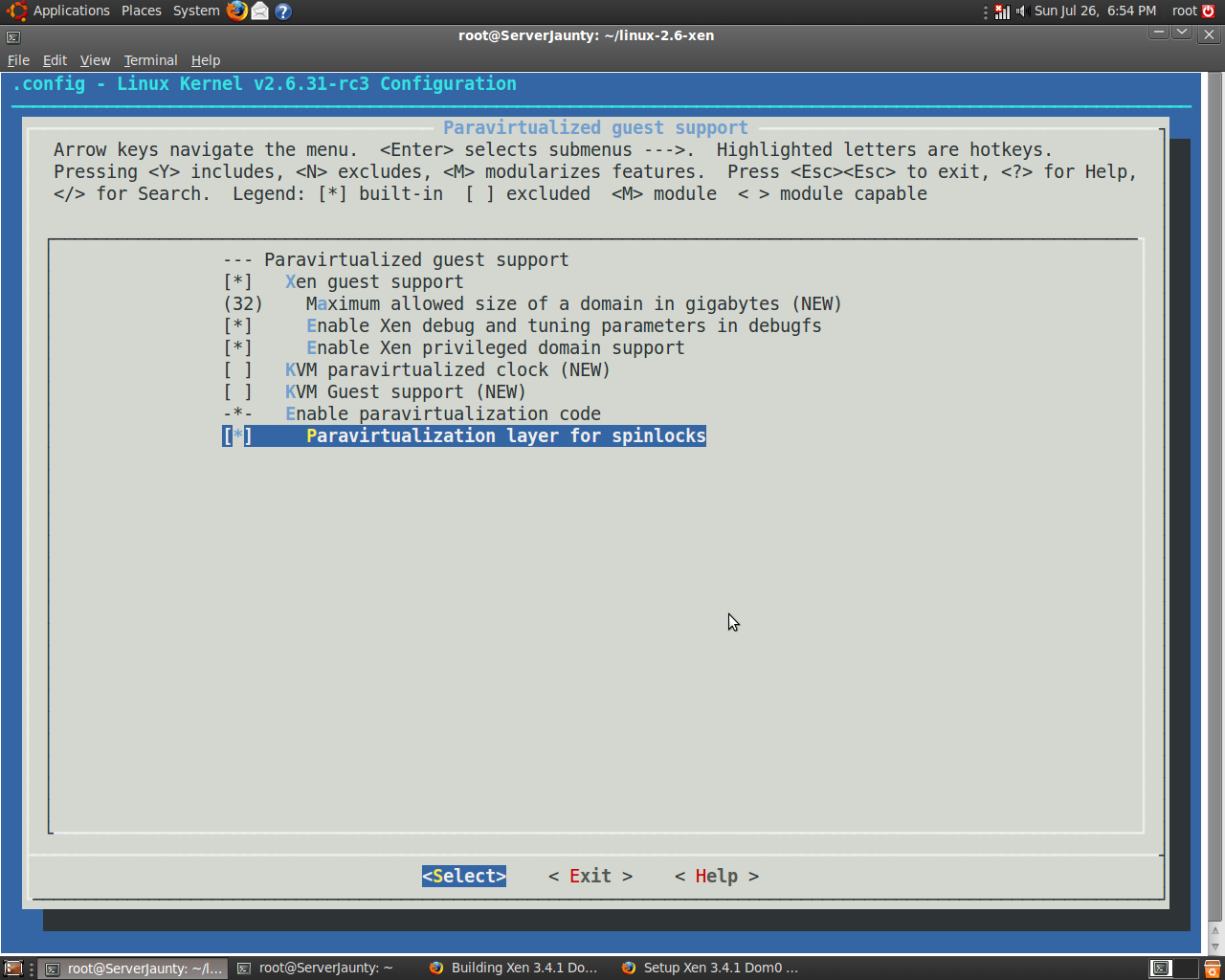Select KVM paravirtualized clock (NEW) entry
The height and width of the screenshot is (980, 1225).
pos(448,370)
